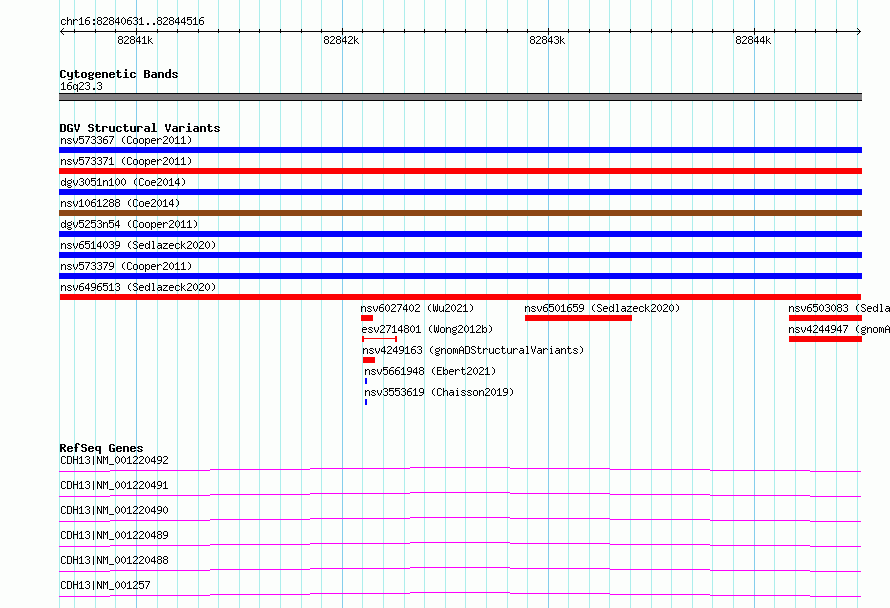Click the right arrow end of the ruler
Viewport: 890px width, 608px height.
[x=859, y=32]
